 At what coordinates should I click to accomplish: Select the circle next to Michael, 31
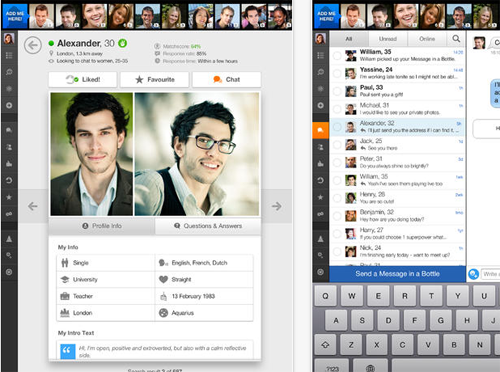[337, 109]
